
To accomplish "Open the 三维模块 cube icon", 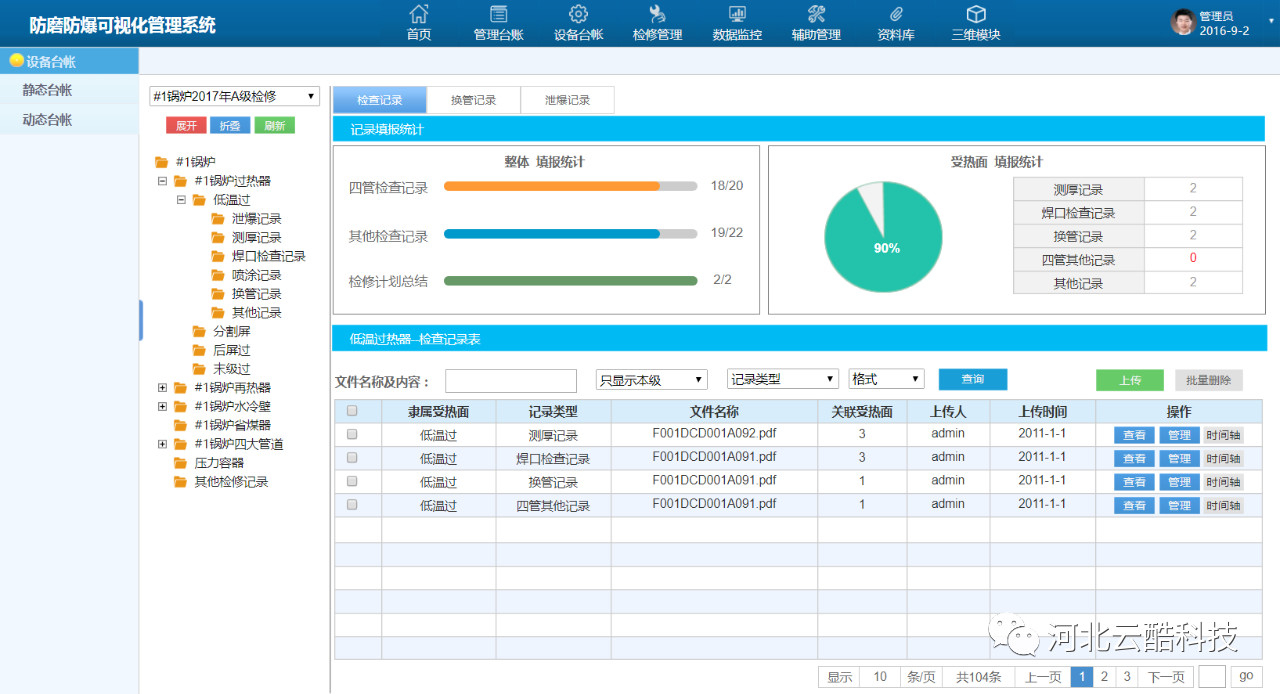I will pyautogui.click(x=975, y=14).
